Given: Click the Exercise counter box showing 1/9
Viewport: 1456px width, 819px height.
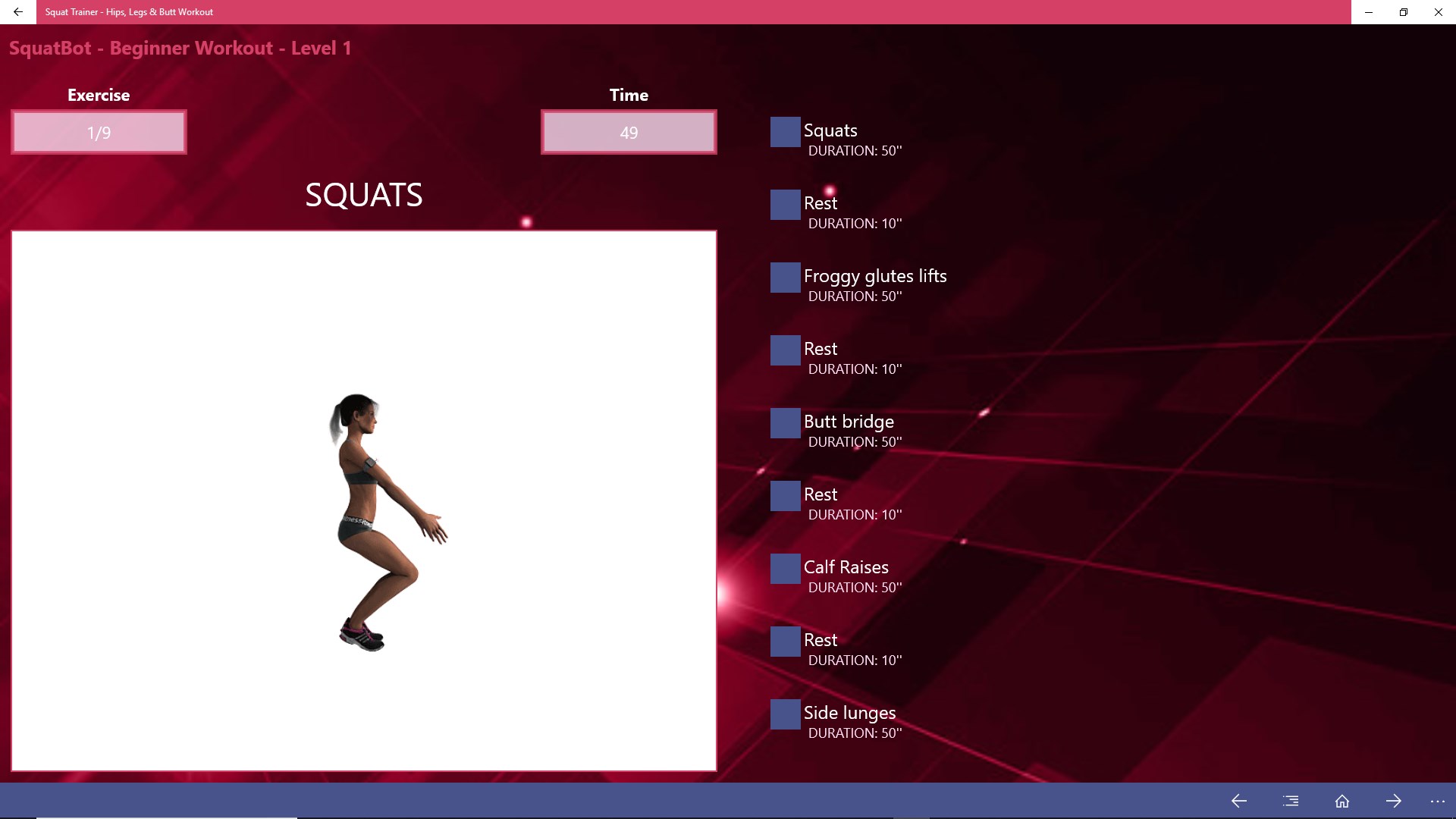Looking at the screenshot, I should click(99, 133).
